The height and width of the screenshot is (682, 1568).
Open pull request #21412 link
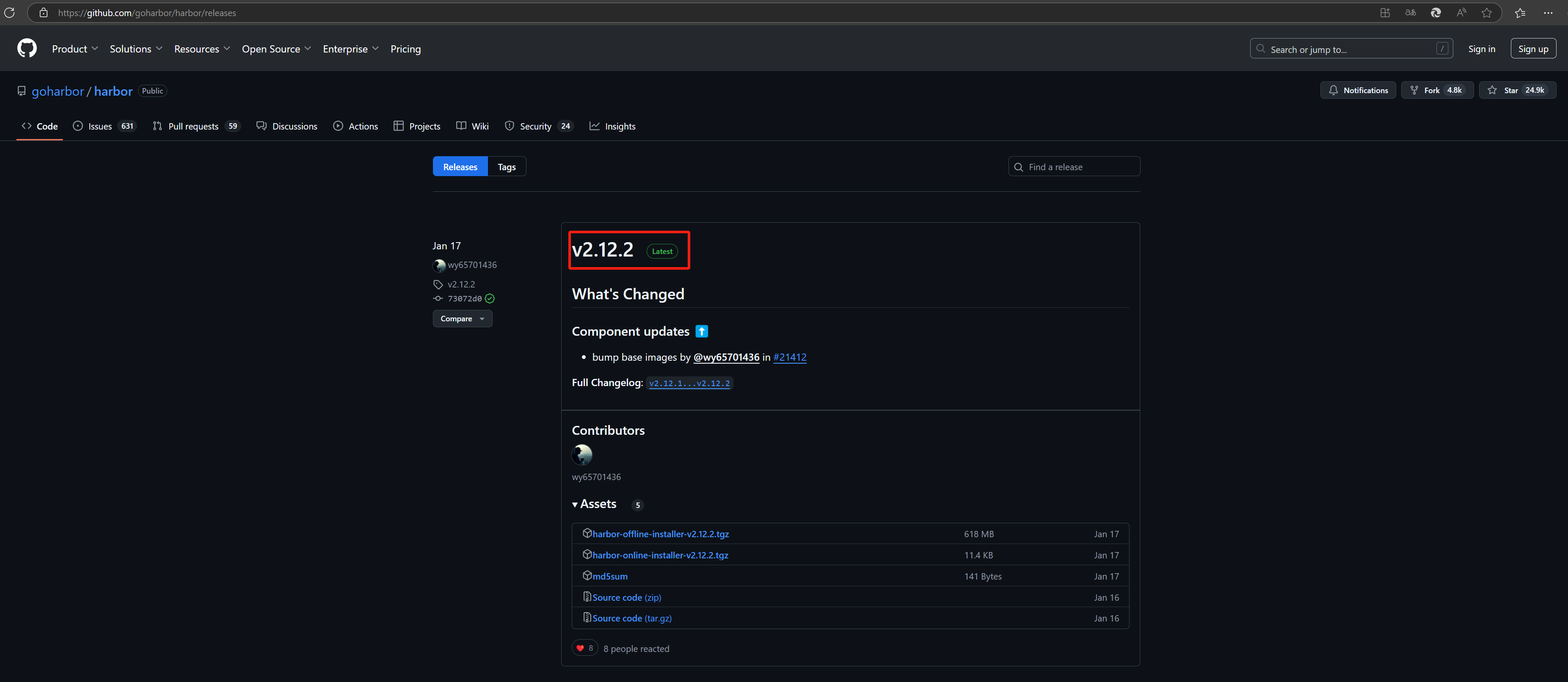point(789,357)
